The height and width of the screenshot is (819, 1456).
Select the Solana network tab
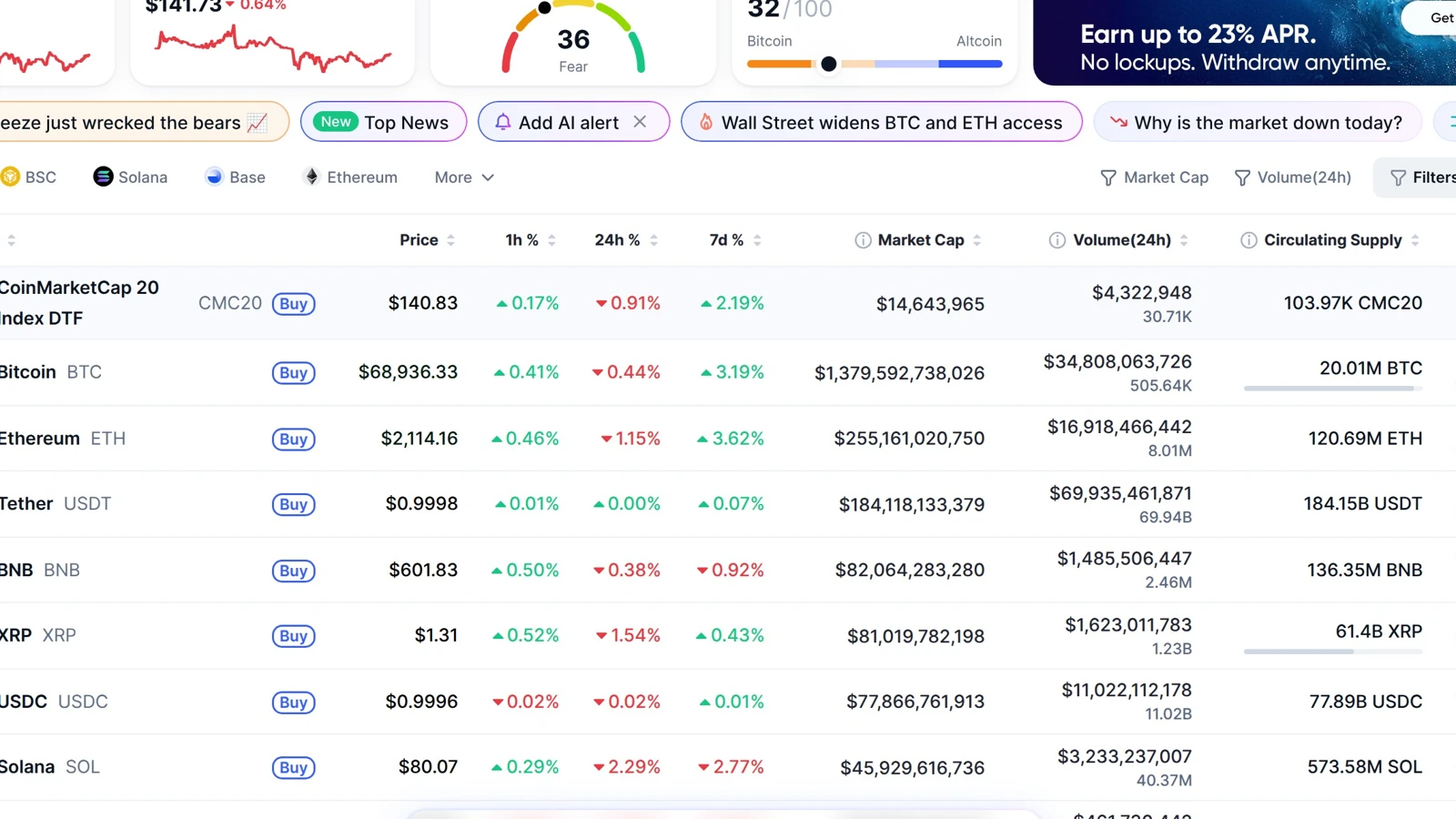(x=130, y=177)
